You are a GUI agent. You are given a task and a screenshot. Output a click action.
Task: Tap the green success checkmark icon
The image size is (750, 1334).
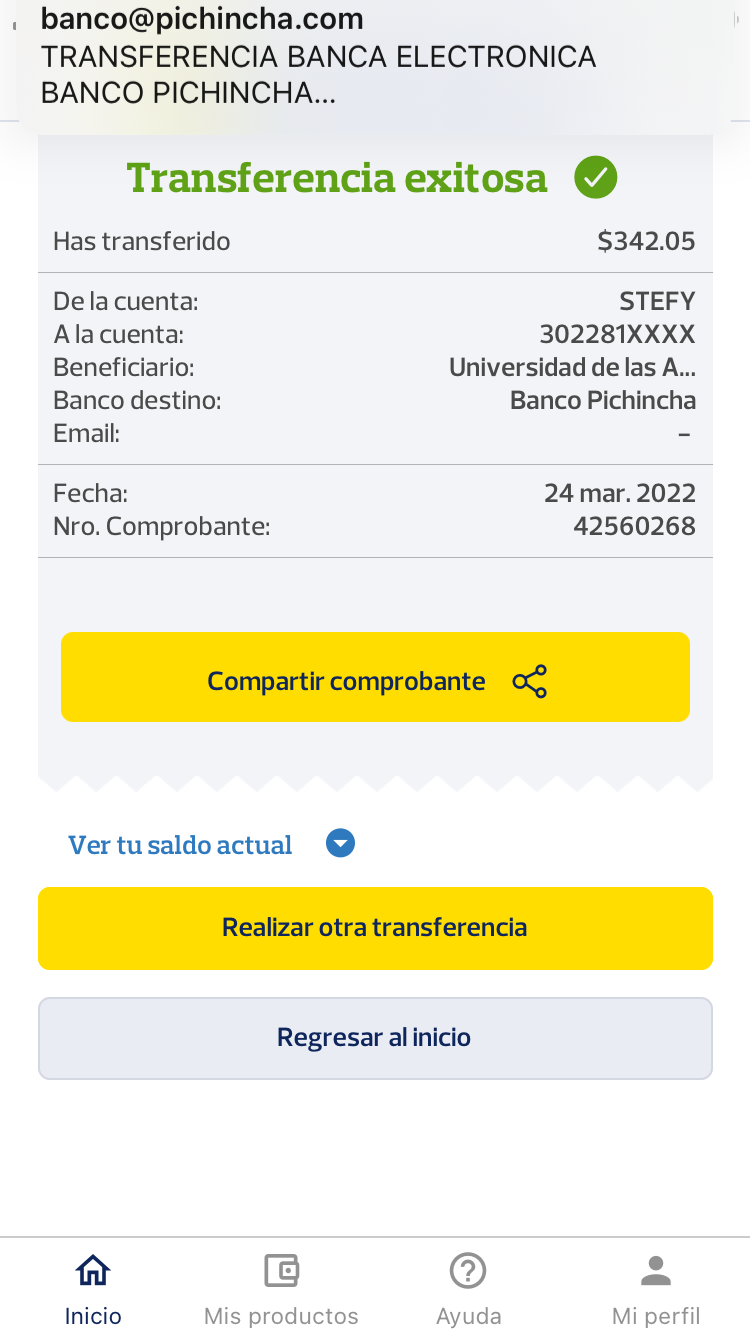pyautogui.click(x=595, y=178)
